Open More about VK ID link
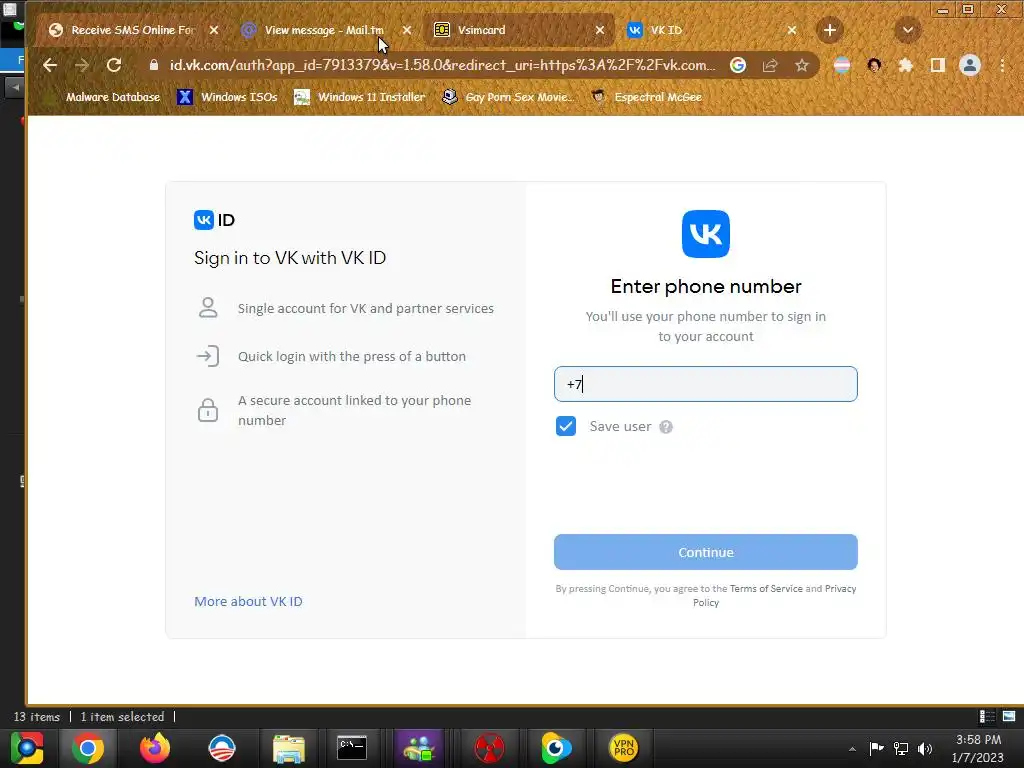The width and height of the screenshot is (1024, 768). [x=248, y=601]
